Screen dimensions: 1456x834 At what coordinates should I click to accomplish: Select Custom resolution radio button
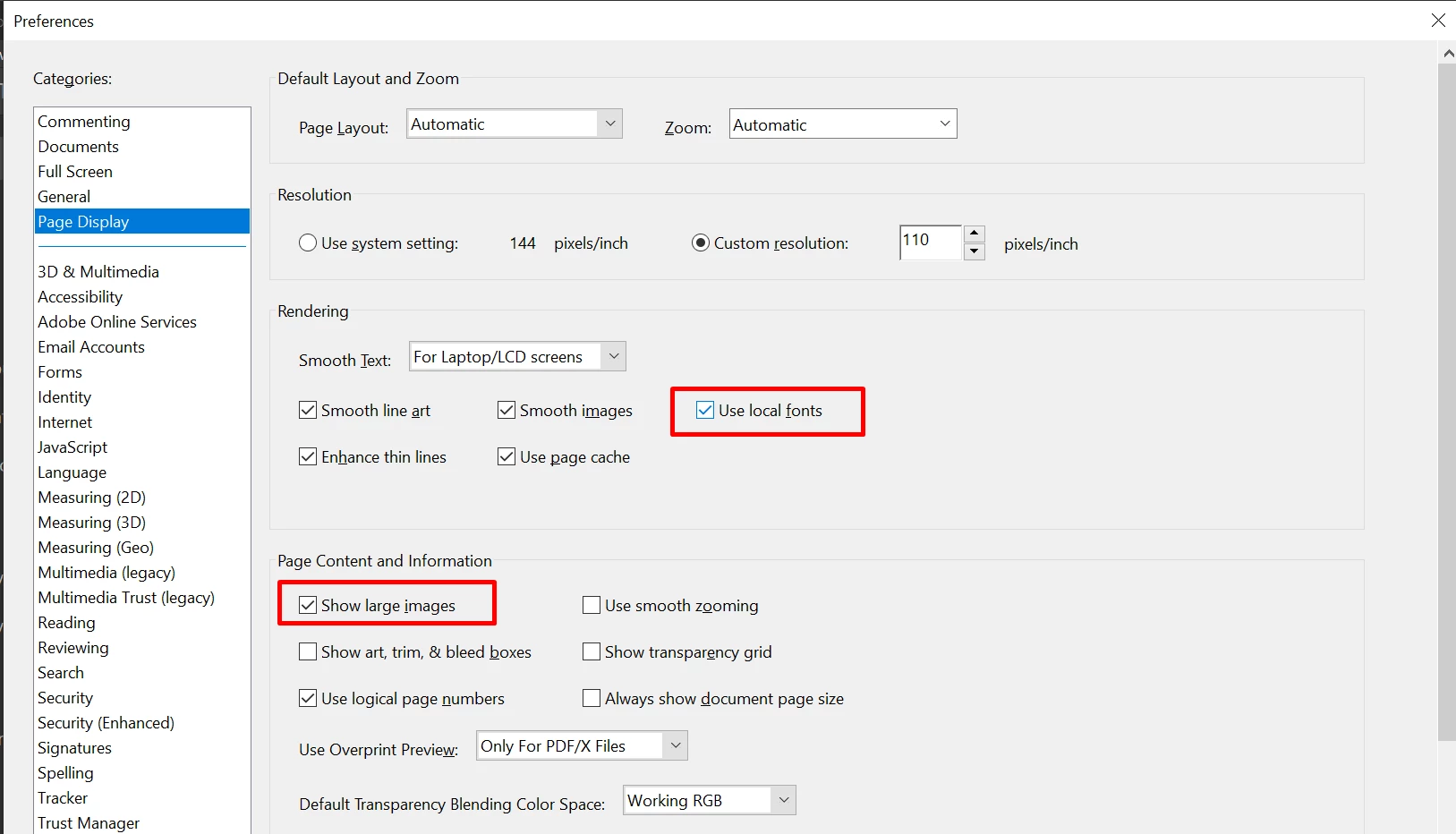[701, 243]
